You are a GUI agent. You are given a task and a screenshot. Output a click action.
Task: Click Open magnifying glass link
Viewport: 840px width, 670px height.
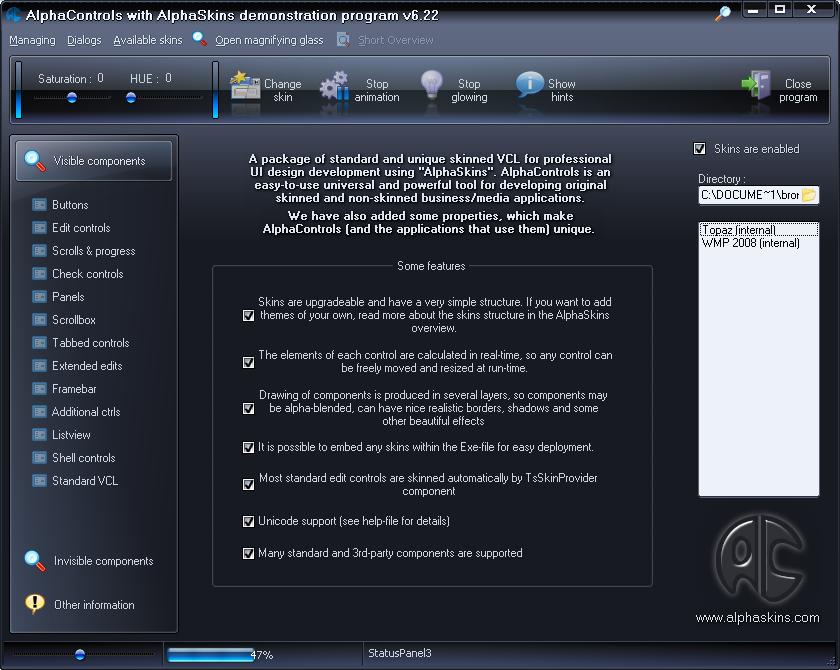(x=268, y=40)
